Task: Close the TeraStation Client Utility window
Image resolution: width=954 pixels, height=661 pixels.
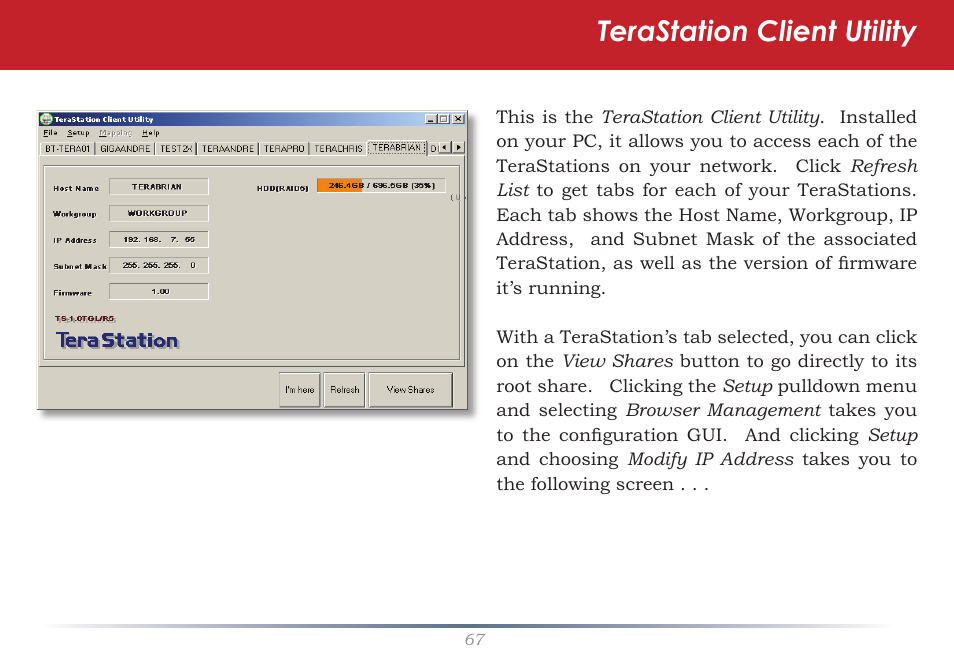Action: [458, 119]
